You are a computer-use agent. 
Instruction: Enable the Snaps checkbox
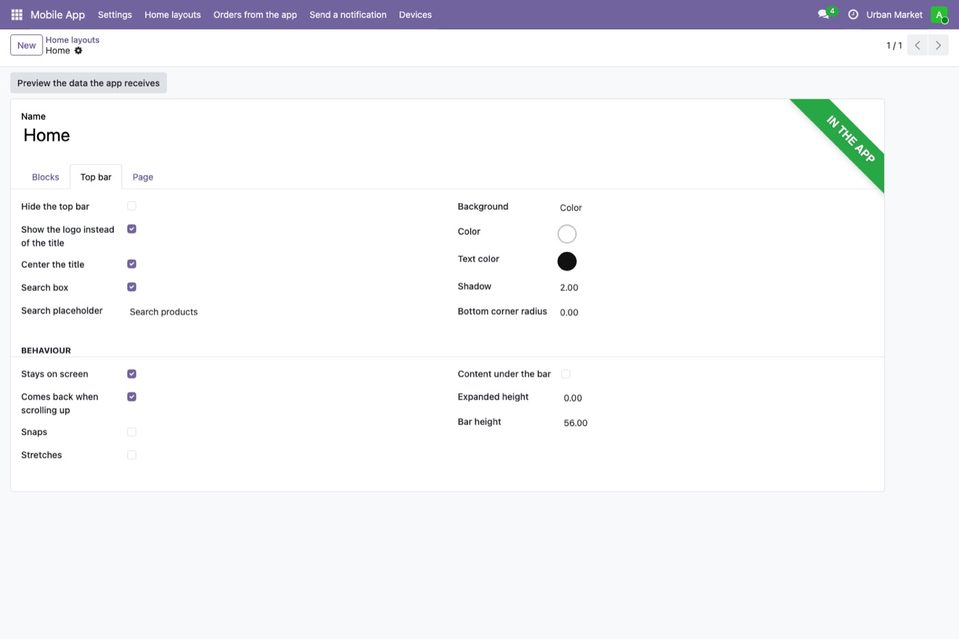pos(131,432)
